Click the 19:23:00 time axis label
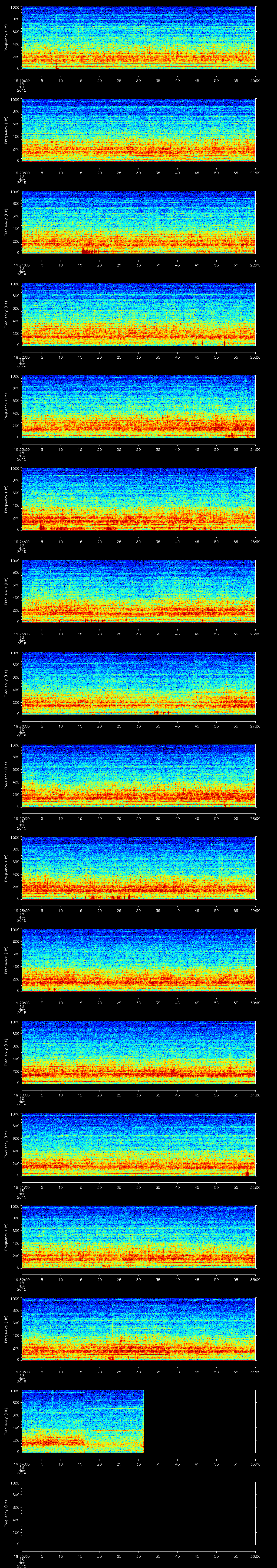This screenshot has width=277, height=1568. 21,449
